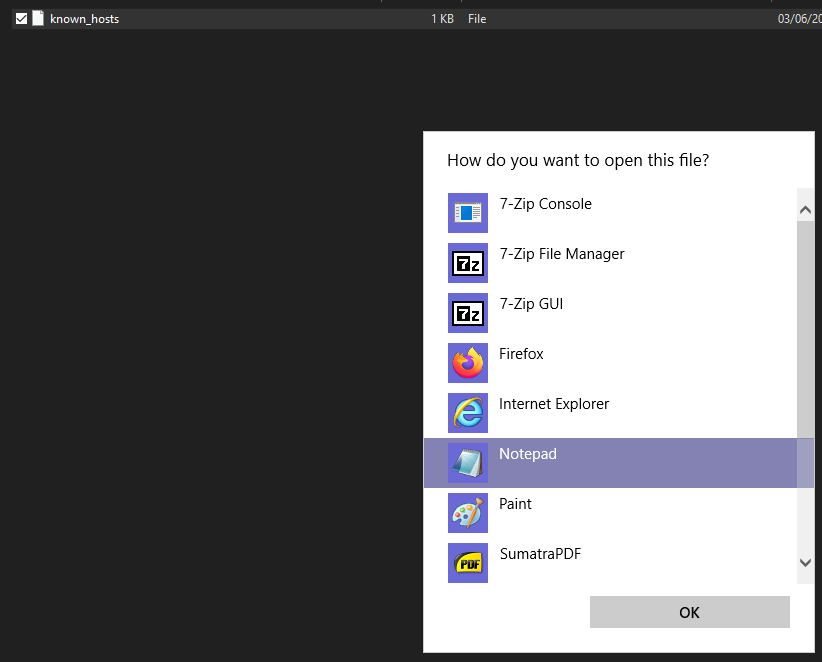Click the Paint palette icon
822x662 pixels.
point(467,513)
